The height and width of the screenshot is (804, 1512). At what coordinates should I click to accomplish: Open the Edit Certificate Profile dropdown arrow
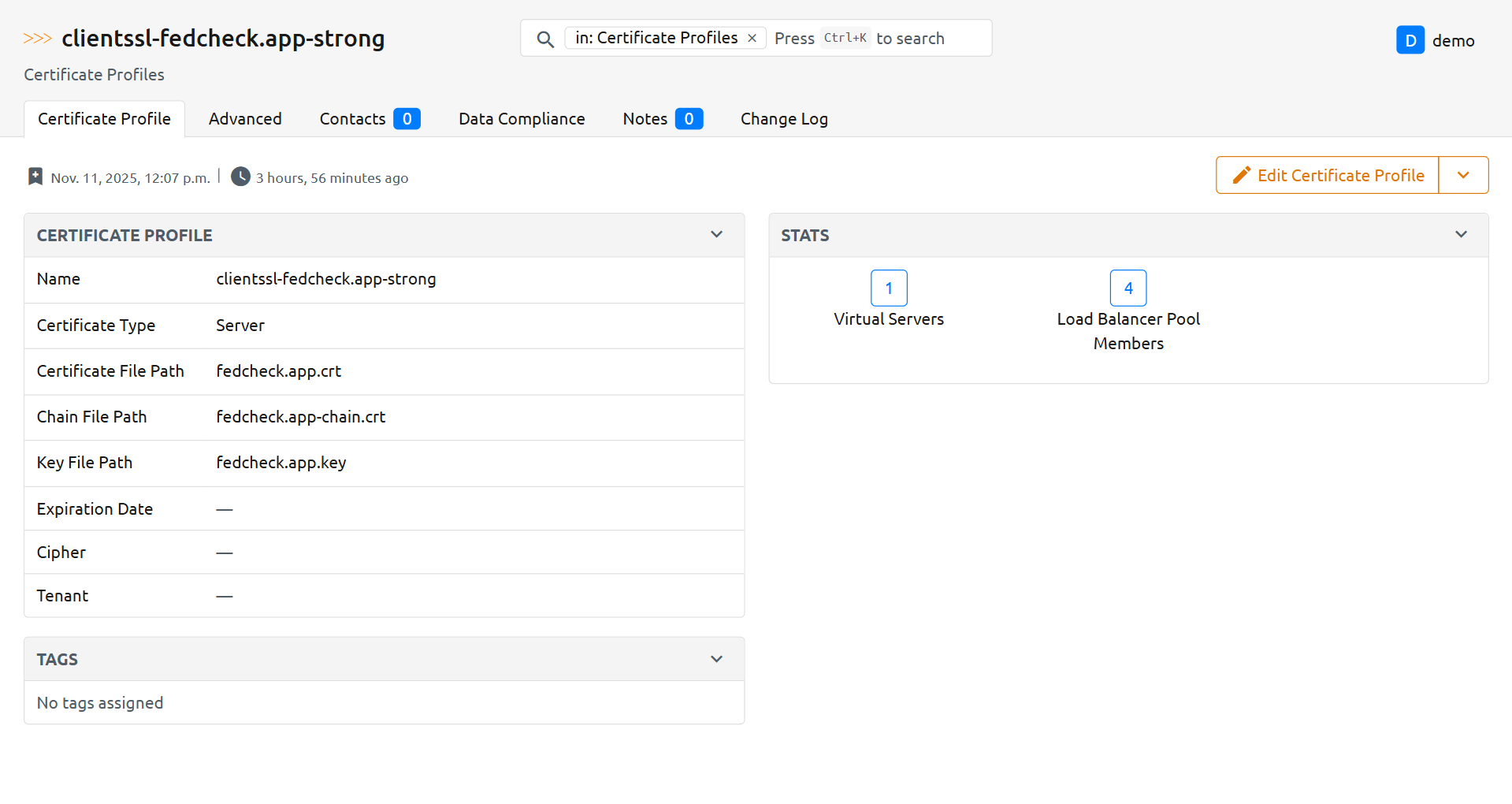point(1463,175)
